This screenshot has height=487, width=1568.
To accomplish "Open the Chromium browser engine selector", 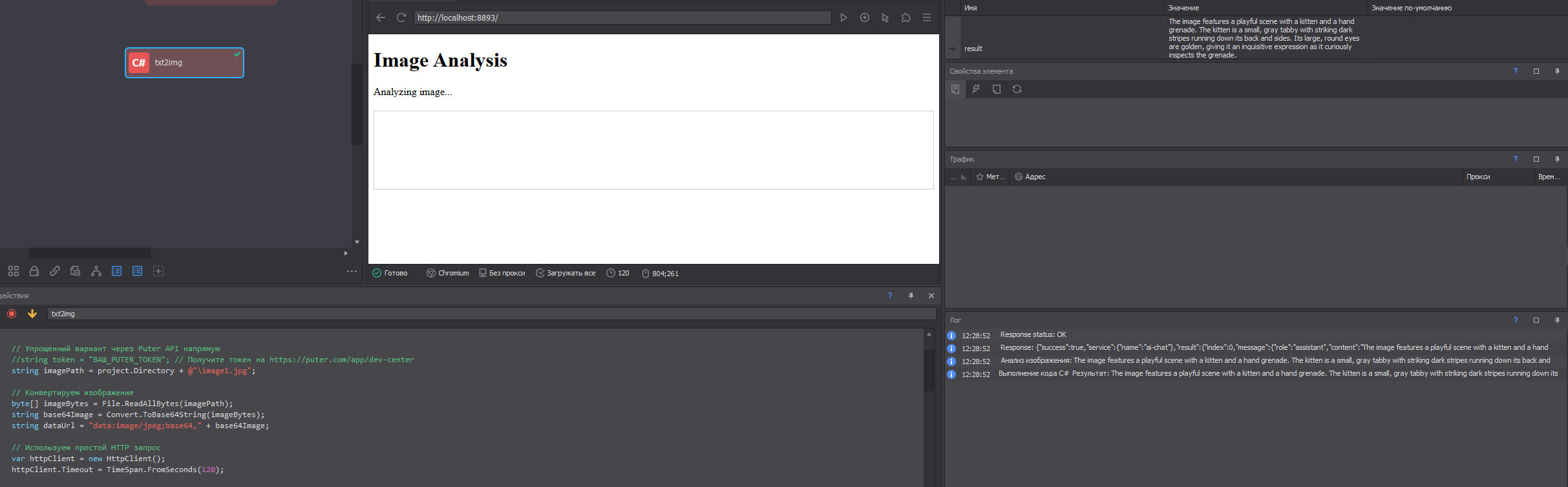I will 448,273.
